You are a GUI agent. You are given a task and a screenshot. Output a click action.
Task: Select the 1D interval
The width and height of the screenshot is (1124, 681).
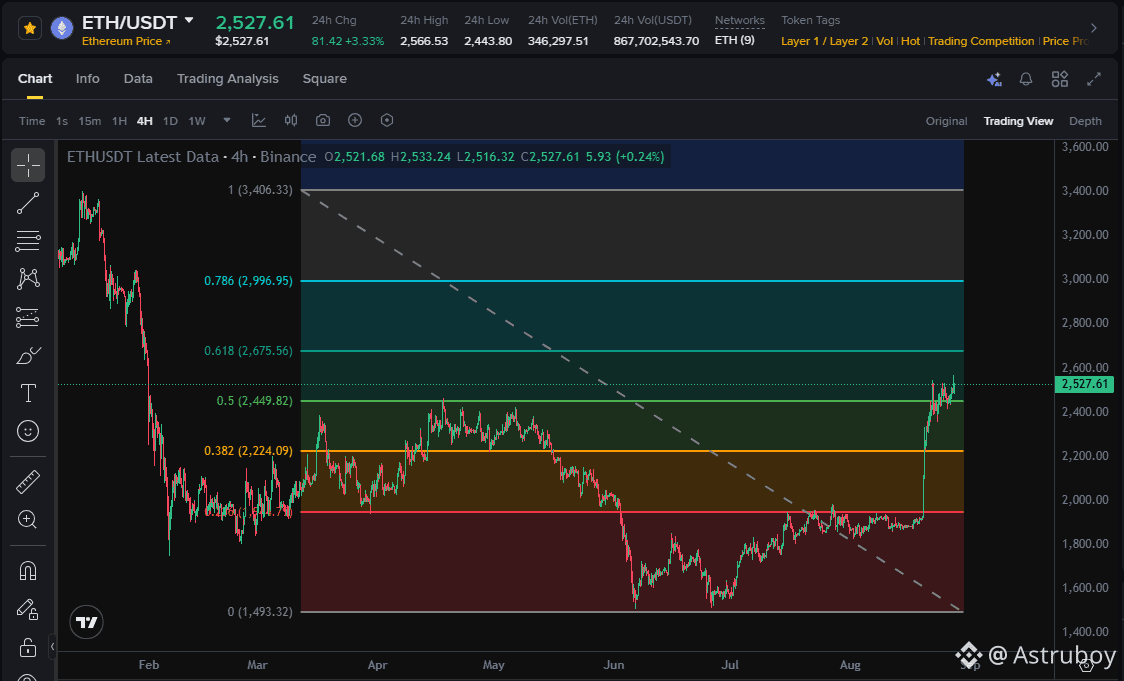click(170, 121)
